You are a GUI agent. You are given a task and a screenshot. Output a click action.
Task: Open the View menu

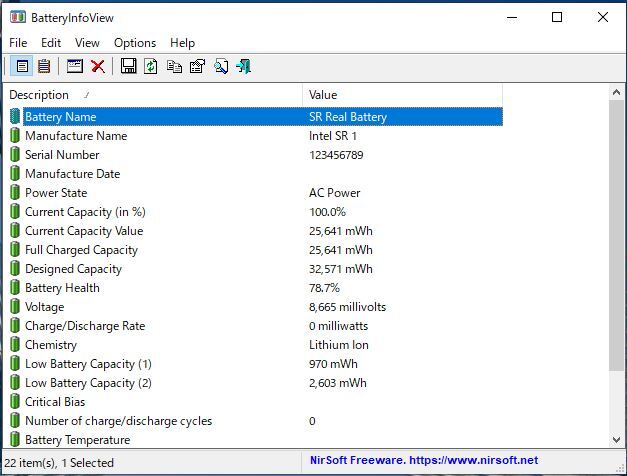point(87,42)
